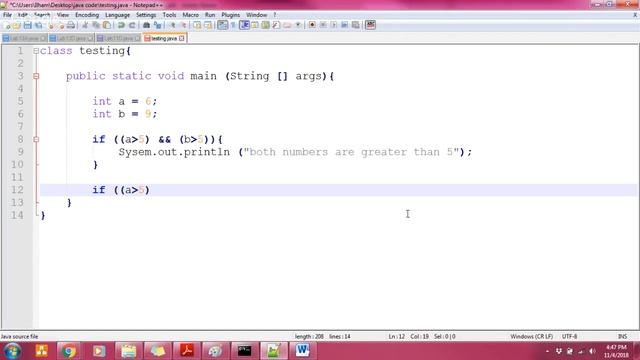The image size is (640, 360).
Task: Click the Replace toolbar icon
Action: [x=157, y=25]
